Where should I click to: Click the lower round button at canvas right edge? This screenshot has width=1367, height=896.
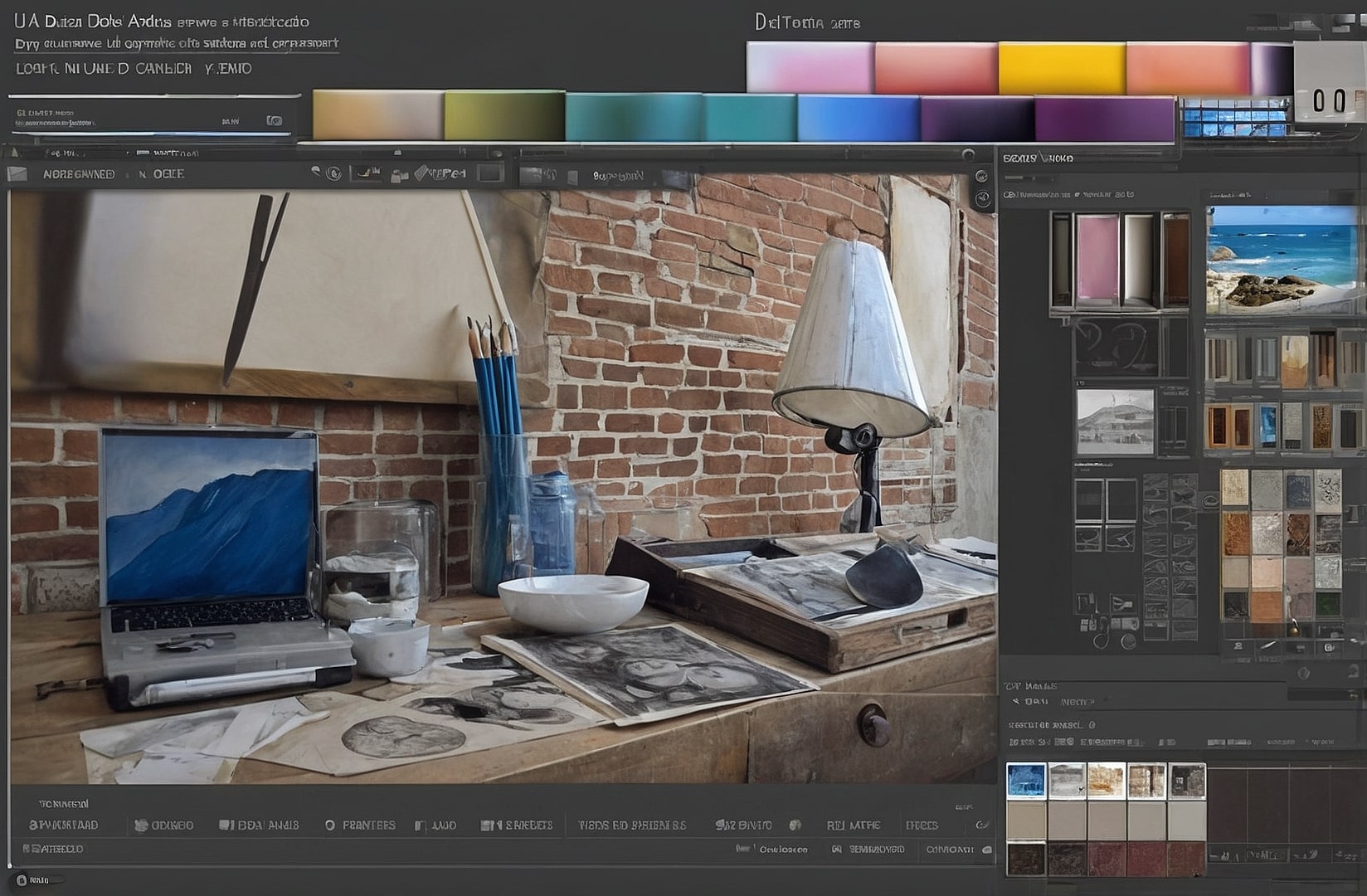[983, 198]
